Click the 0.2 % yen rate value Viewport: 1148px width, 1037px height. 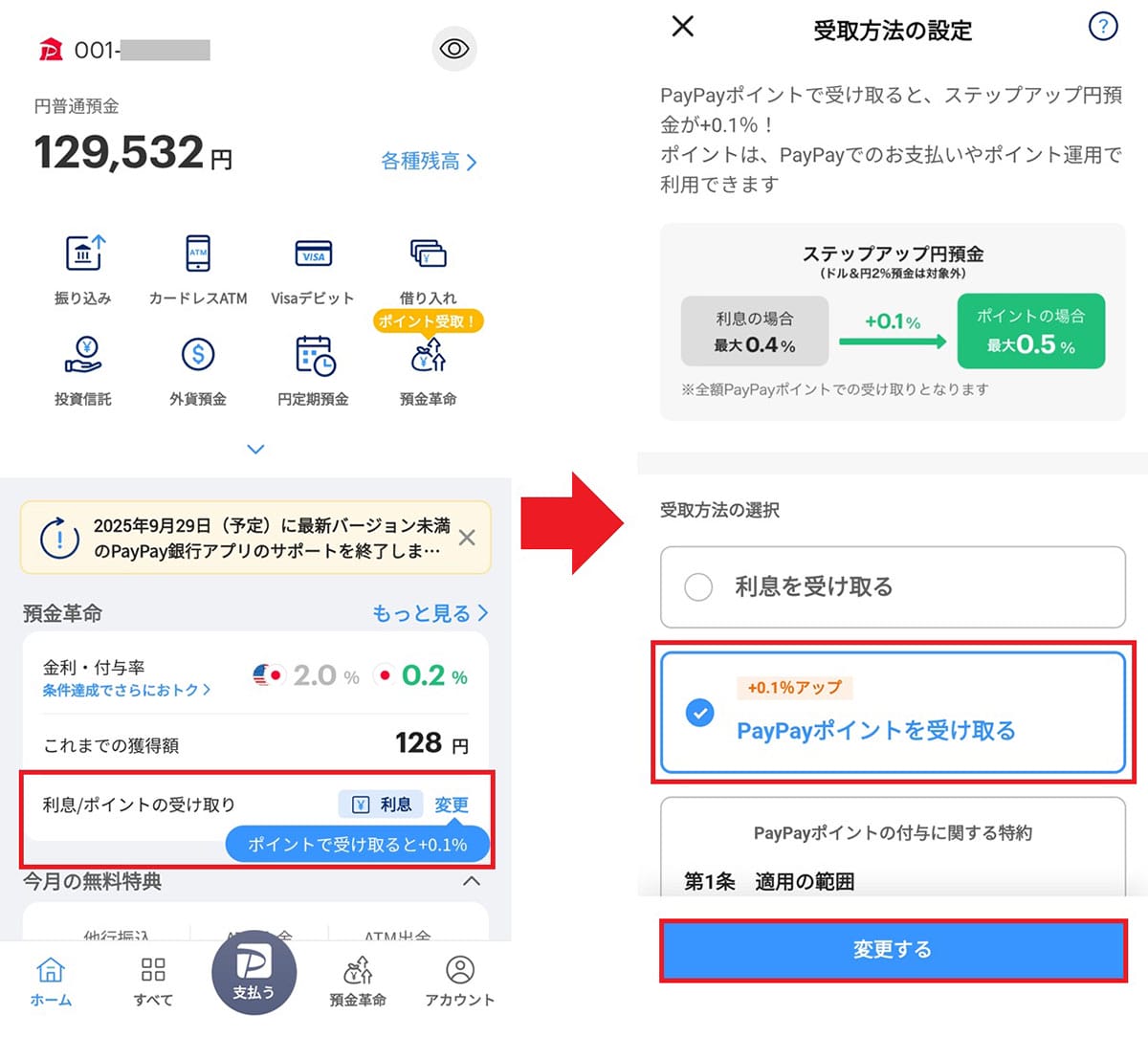coord(434,675)
